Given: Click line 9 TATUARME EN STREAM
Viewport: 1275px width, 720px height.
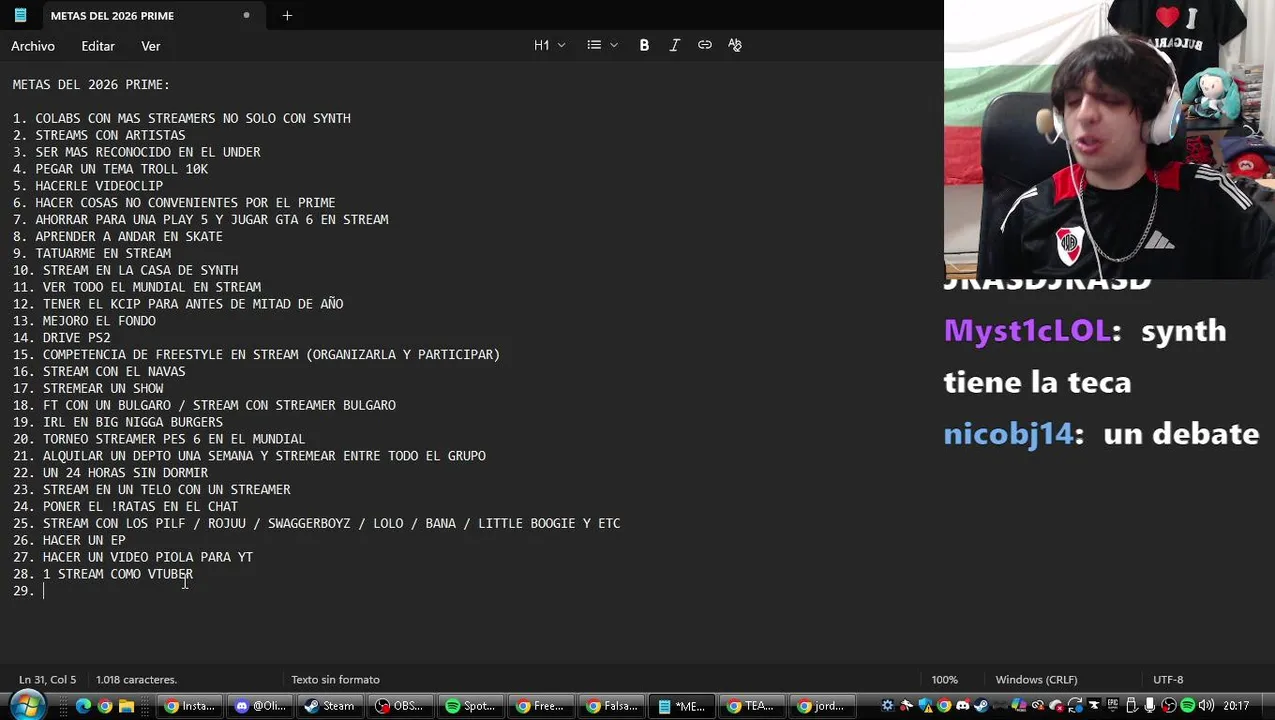Looking at the screenshot, I should (92, 254).
